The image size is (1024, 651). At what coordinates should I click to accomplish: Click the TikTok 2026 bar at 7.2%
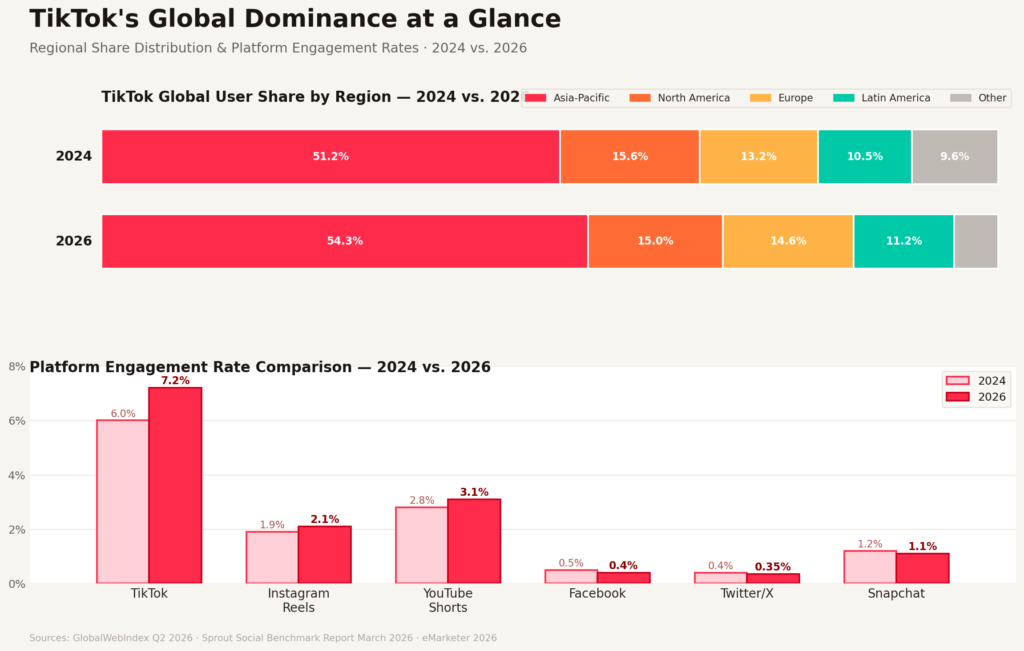(x=175, y=485)
